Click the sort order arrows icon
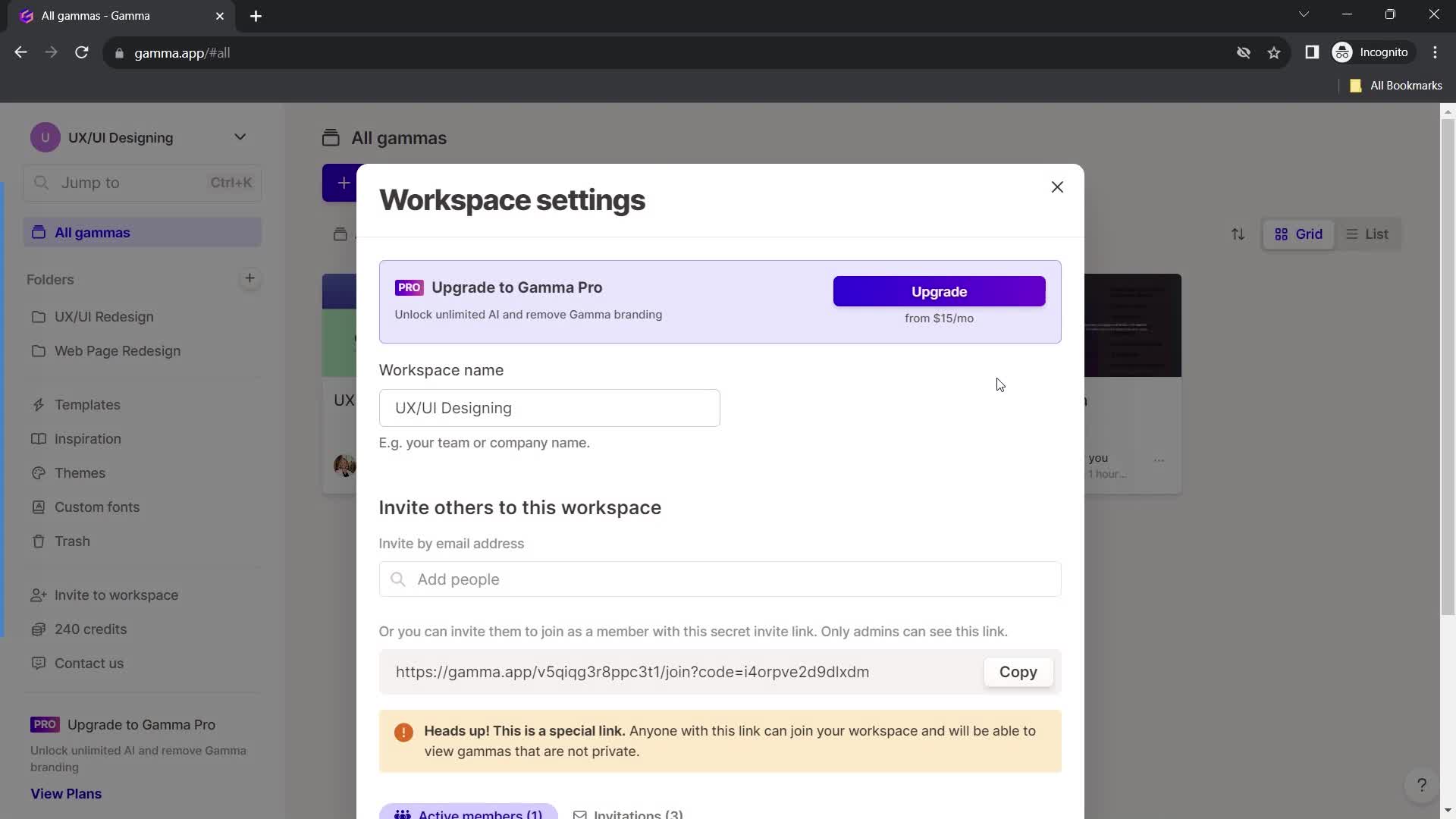Viewport: 1456px width, 819px height. point(1238,234)
